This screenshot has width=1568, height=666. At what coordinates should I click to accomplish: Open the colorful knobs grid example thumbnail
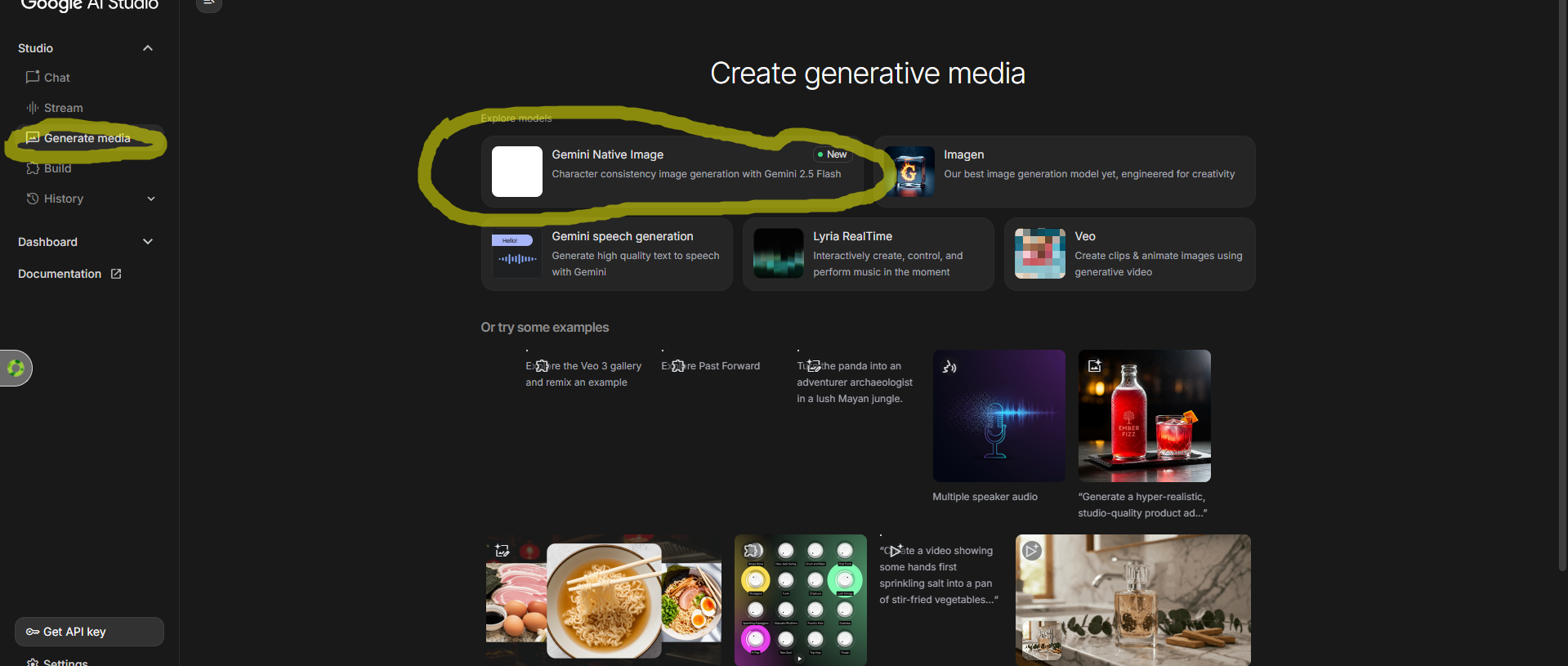(x=801, y=600)
